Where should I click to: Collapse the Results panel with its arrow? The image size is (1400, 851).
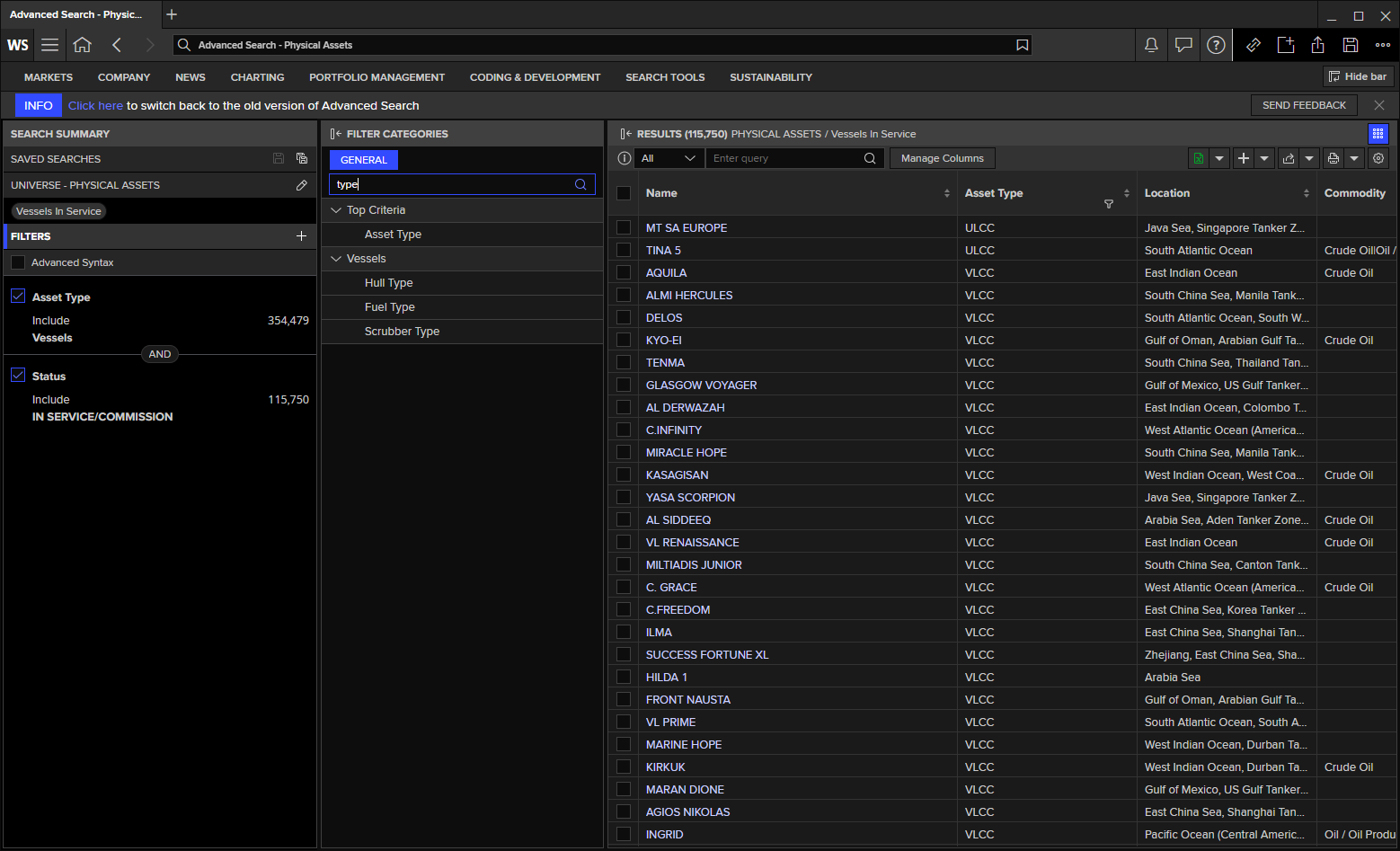point(625,134)
